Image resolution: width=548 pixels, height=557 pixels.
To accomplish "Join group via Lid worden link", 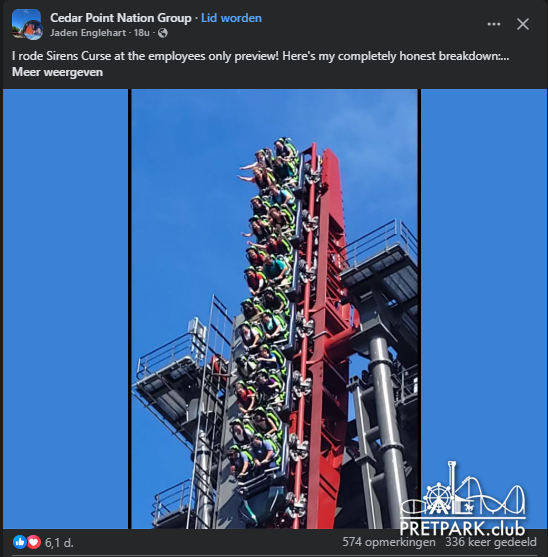I will pyautogui.click(x=231, y=18).
